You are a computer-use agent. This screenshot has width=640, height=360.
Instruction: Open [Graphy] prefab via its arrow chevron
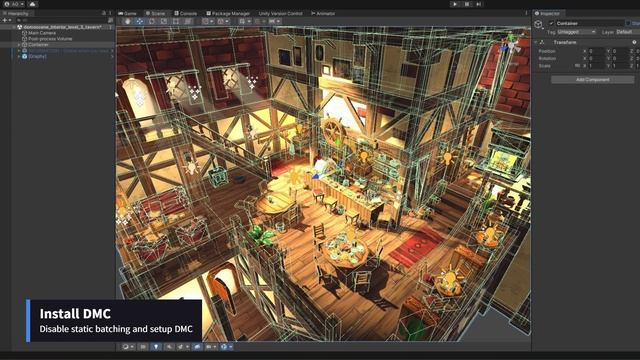click(x=111, y=56)
